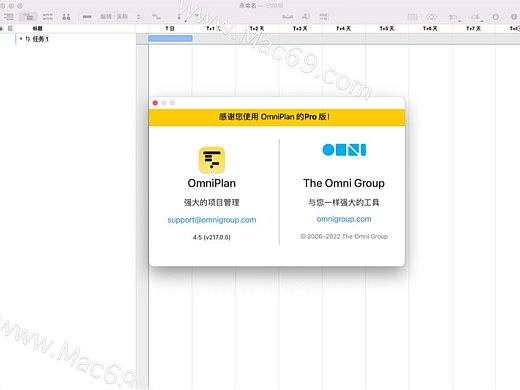The height and width of the screenshot is (390, 520).
Task: Click the © 2006-2022 The Omni Group text
Action: tap(344, 236)
